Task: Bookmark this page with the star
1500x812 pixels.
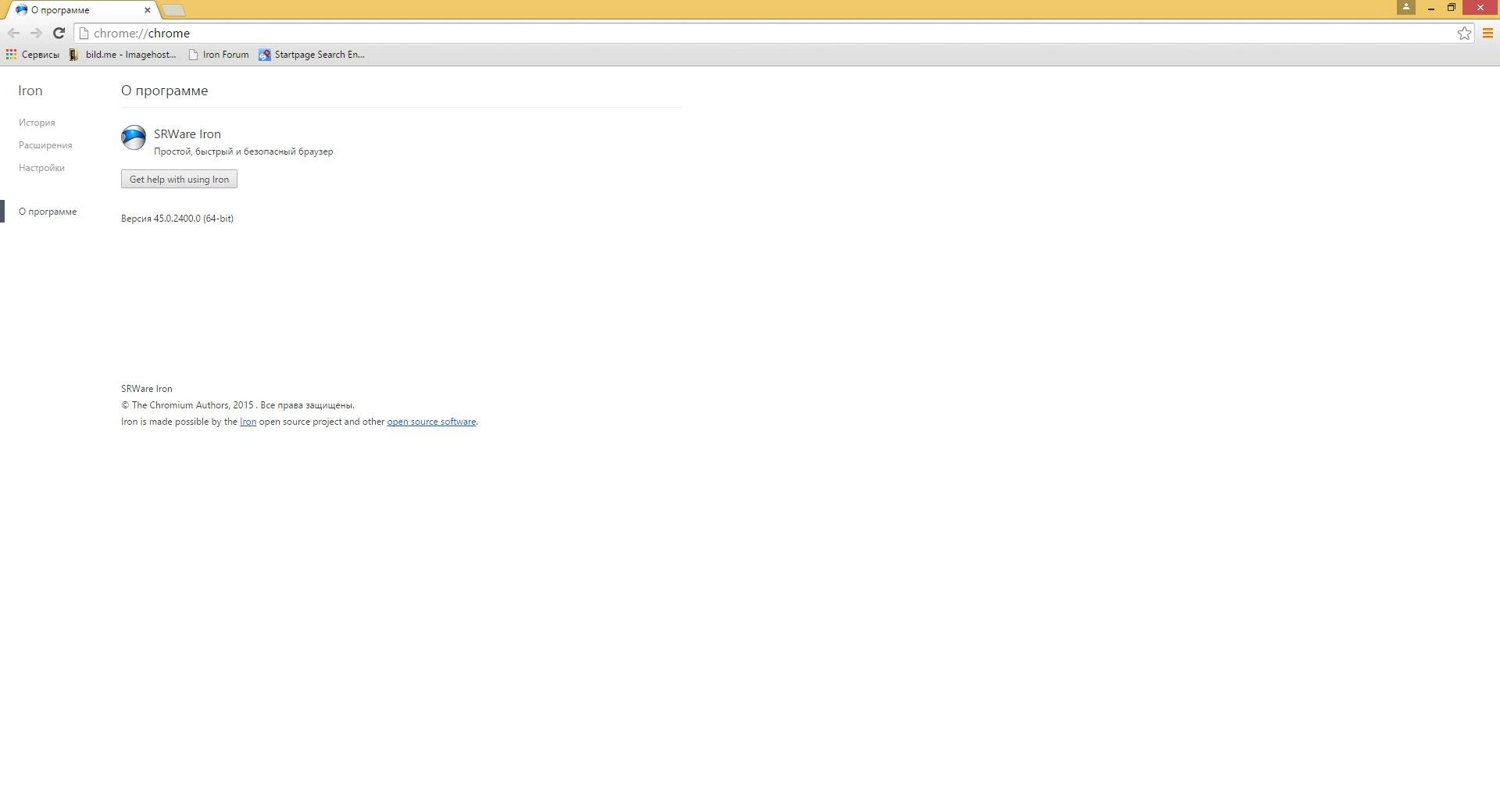Action: point(1464,33)
